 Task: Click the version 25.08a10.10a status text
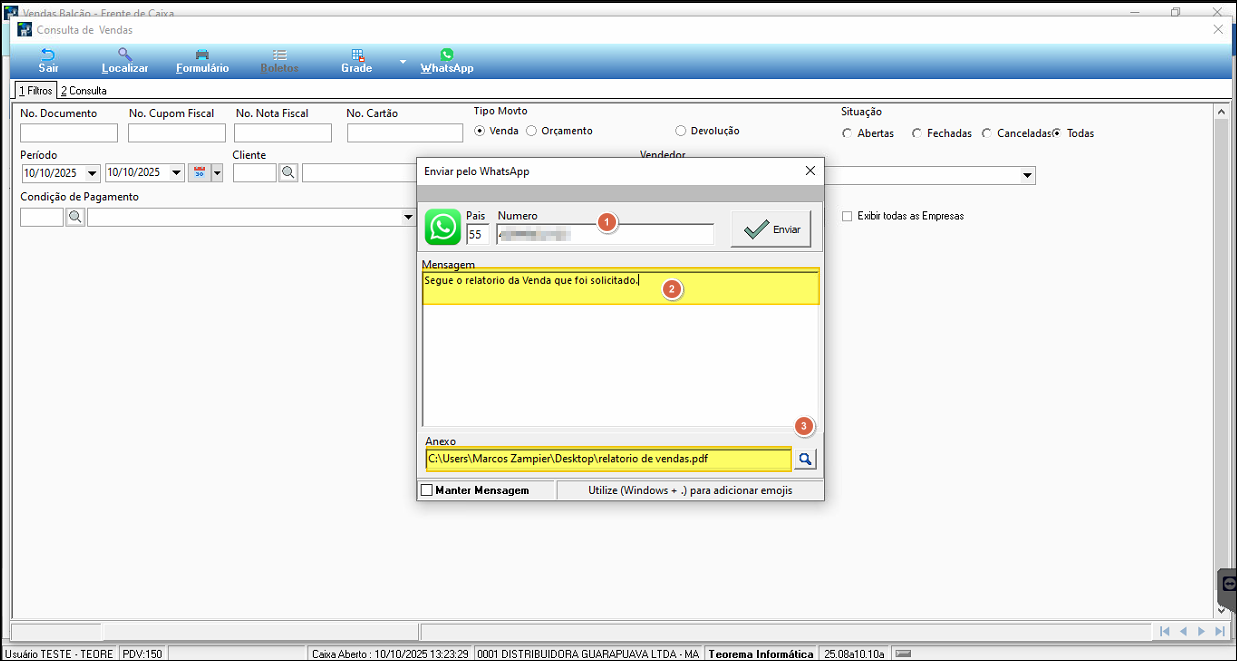coord(854,654)
